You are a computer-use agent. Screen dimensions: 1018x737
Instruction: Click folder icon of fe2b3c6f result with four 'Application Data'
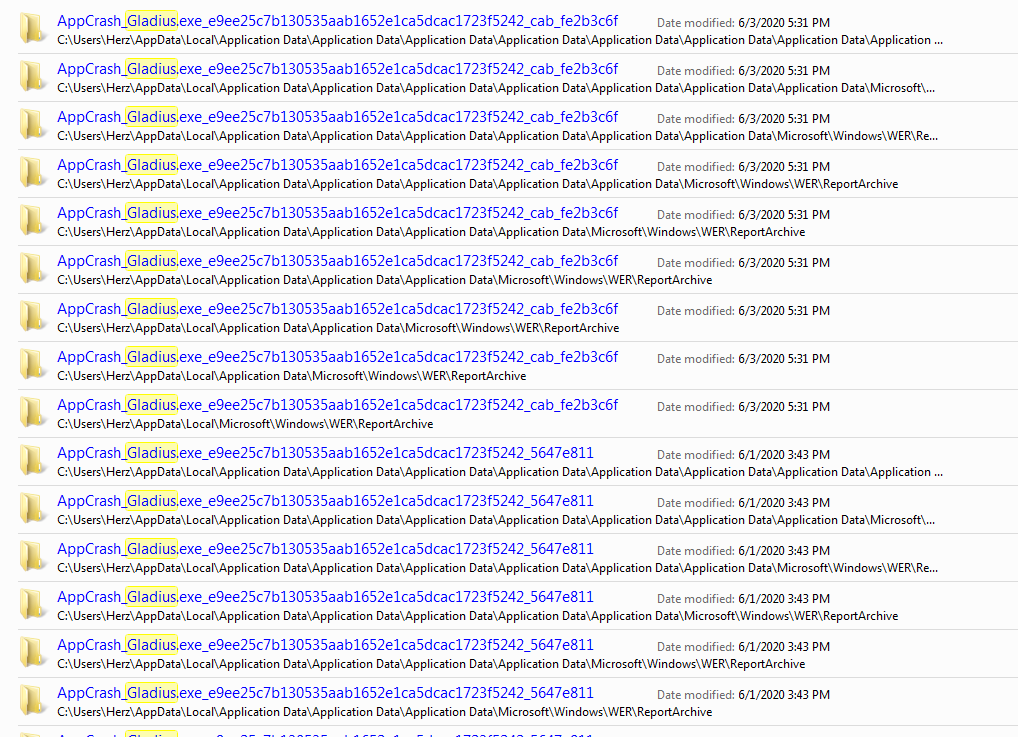coord(32,221)
